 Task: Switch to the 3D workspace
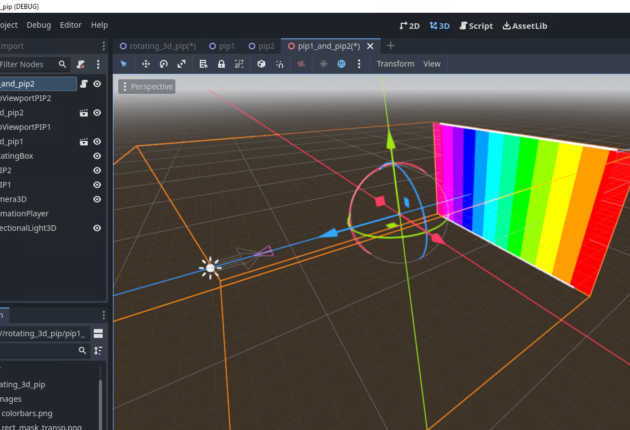[439, 26]
